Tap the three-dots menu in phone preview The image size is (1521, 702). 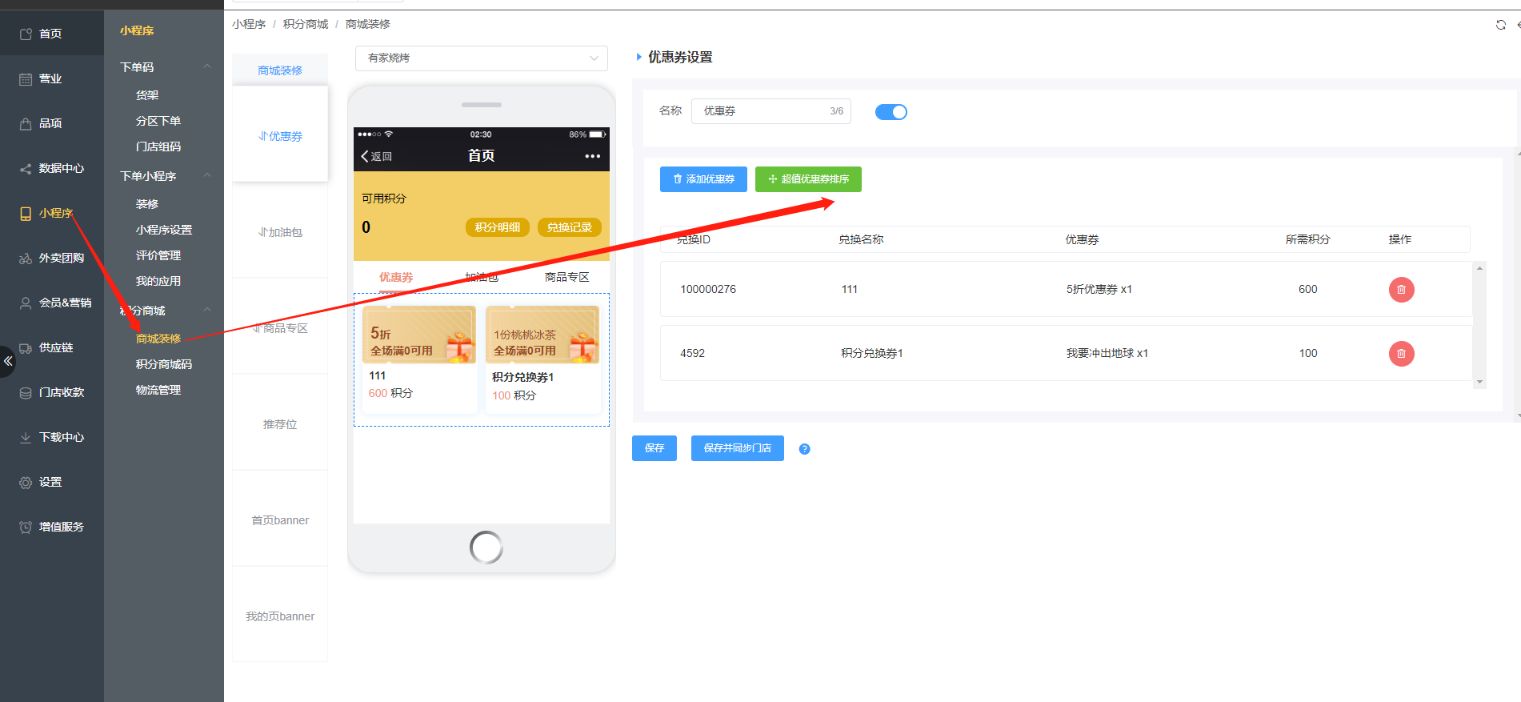(592, 156)
